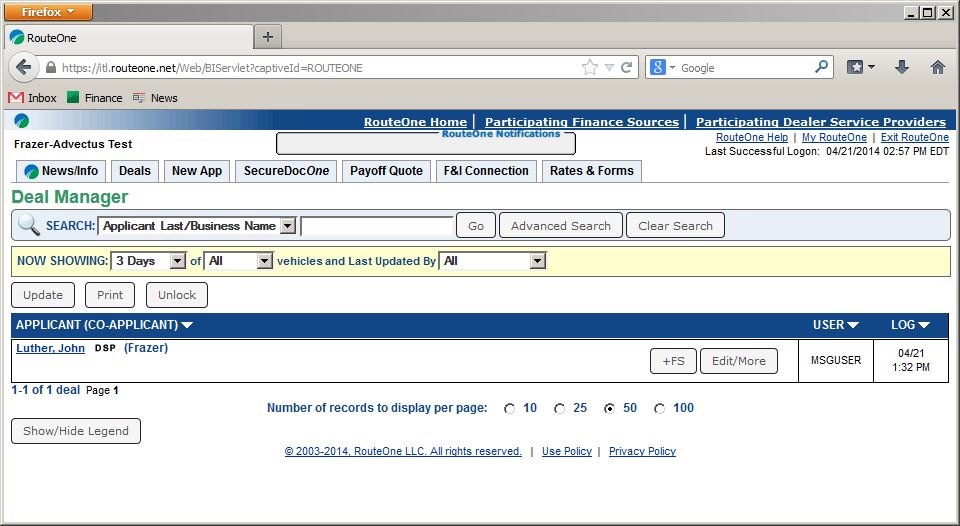Open the News bookmark
Screen dimensions: 960x526
click(156, 98)
